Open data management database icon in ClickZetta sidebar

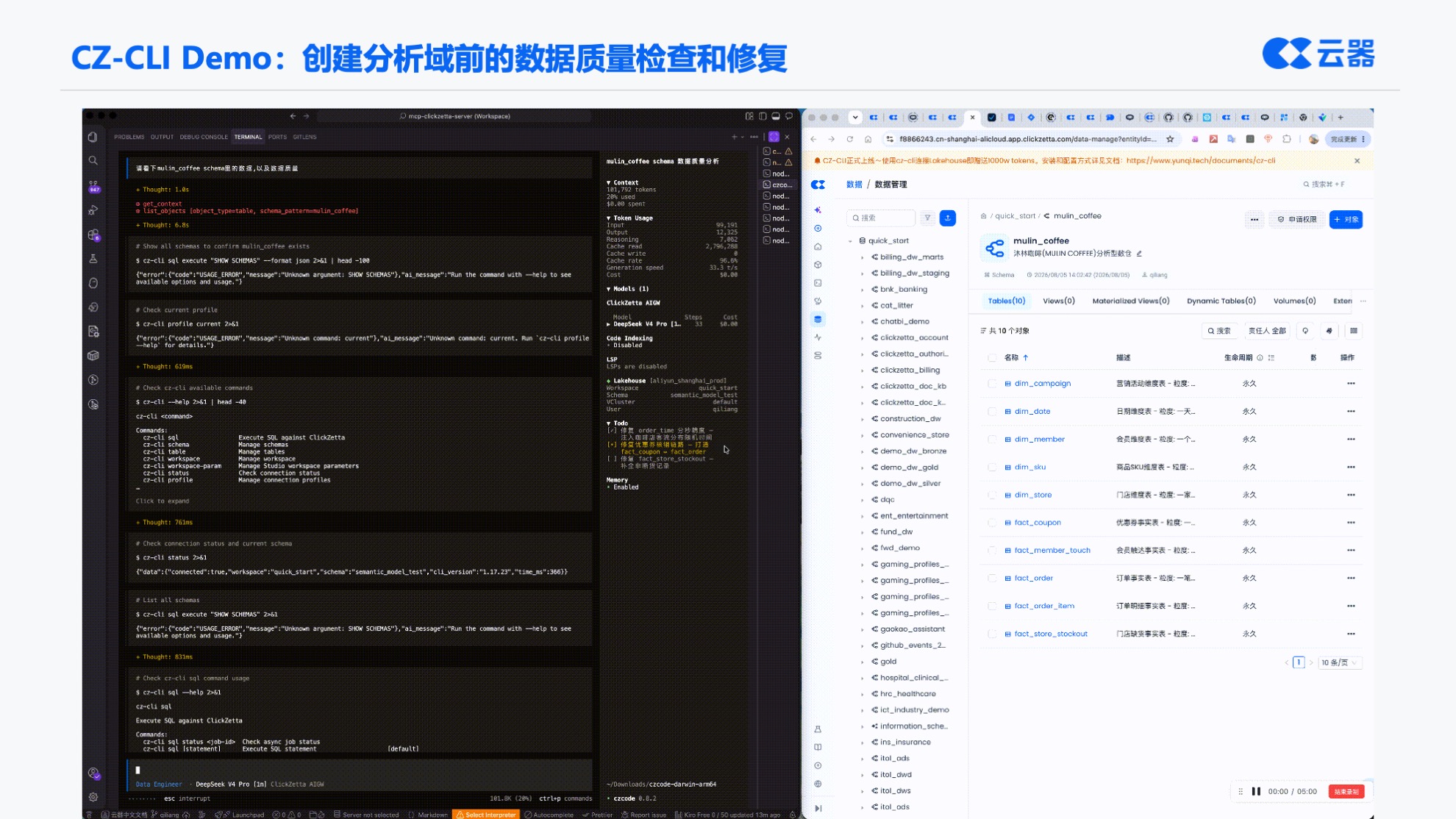coord(818,319)
